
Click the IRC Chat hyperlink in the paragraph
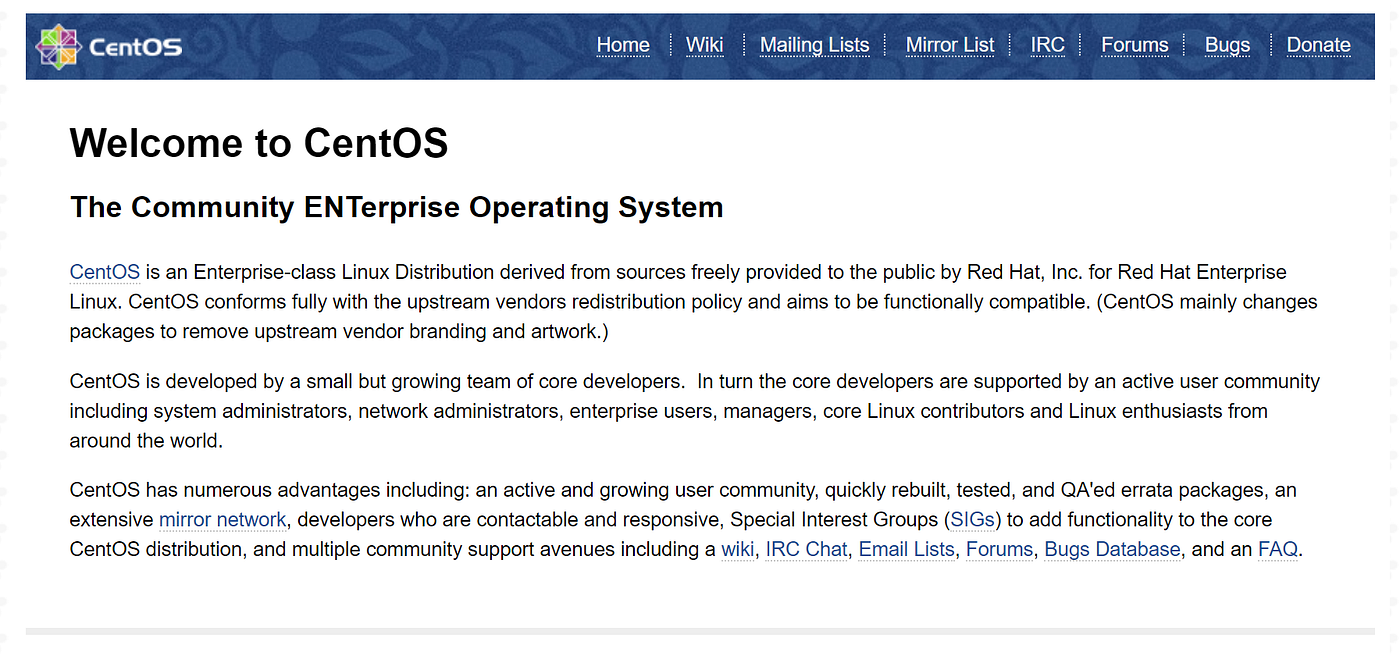tap(806, 549)
